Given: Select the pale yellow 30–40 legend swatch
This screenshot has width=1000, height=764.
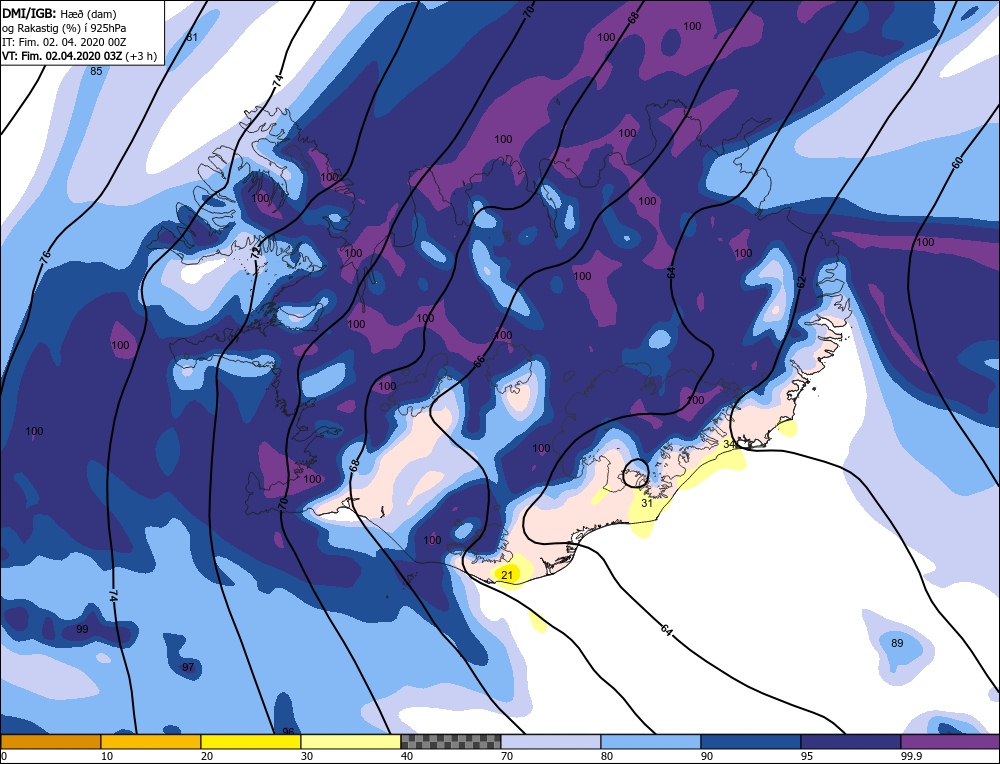Looking at the screenshot, I should 351,741.
